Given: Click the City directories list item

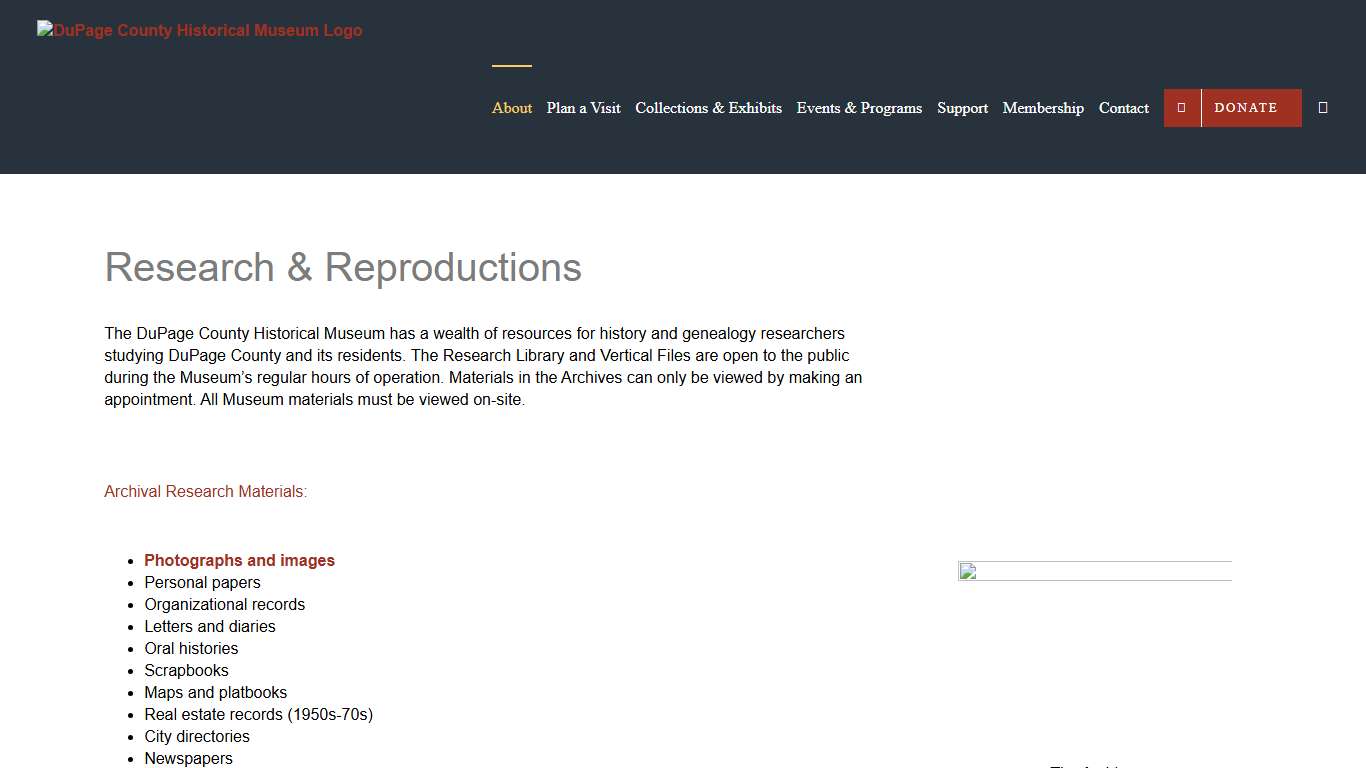Looking at the screenshot, I should click(x=197, y=737).
